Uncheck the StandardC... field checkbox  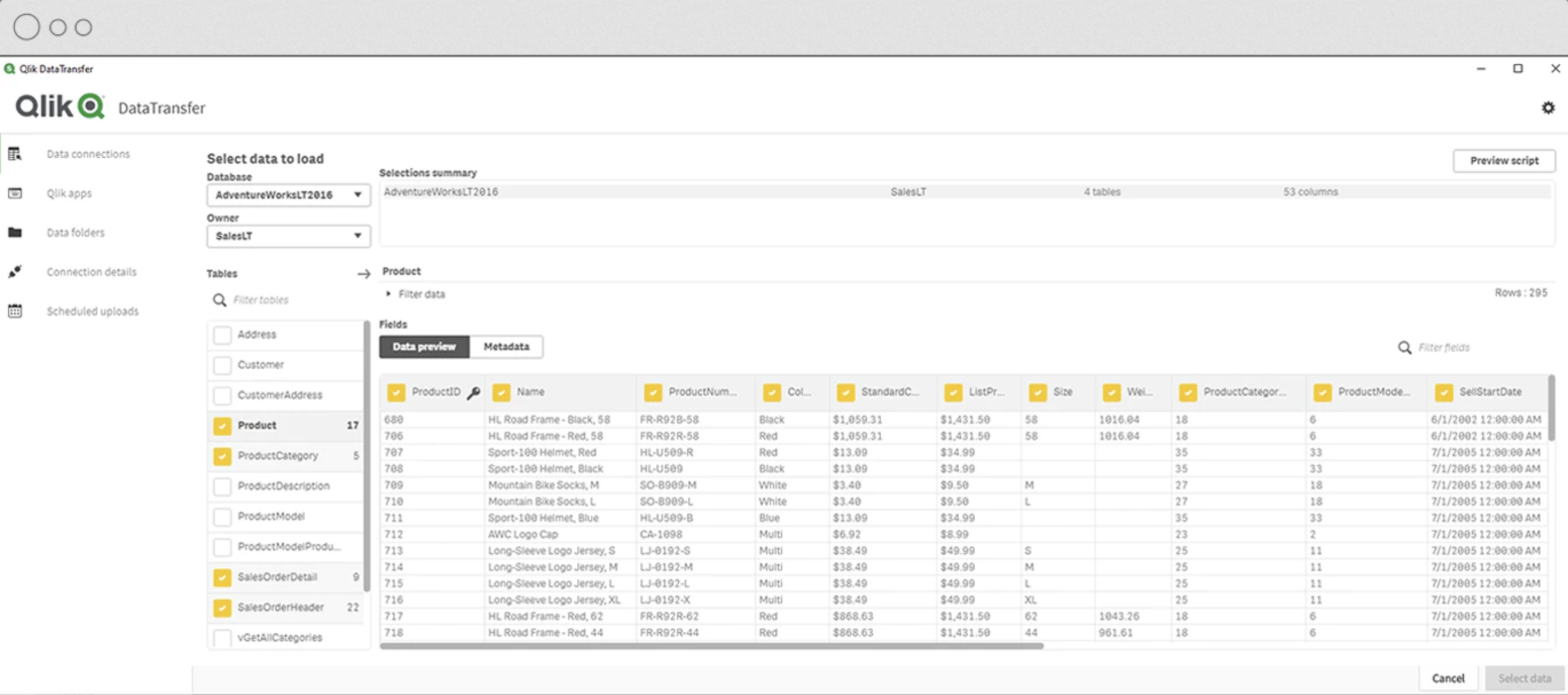845,393
